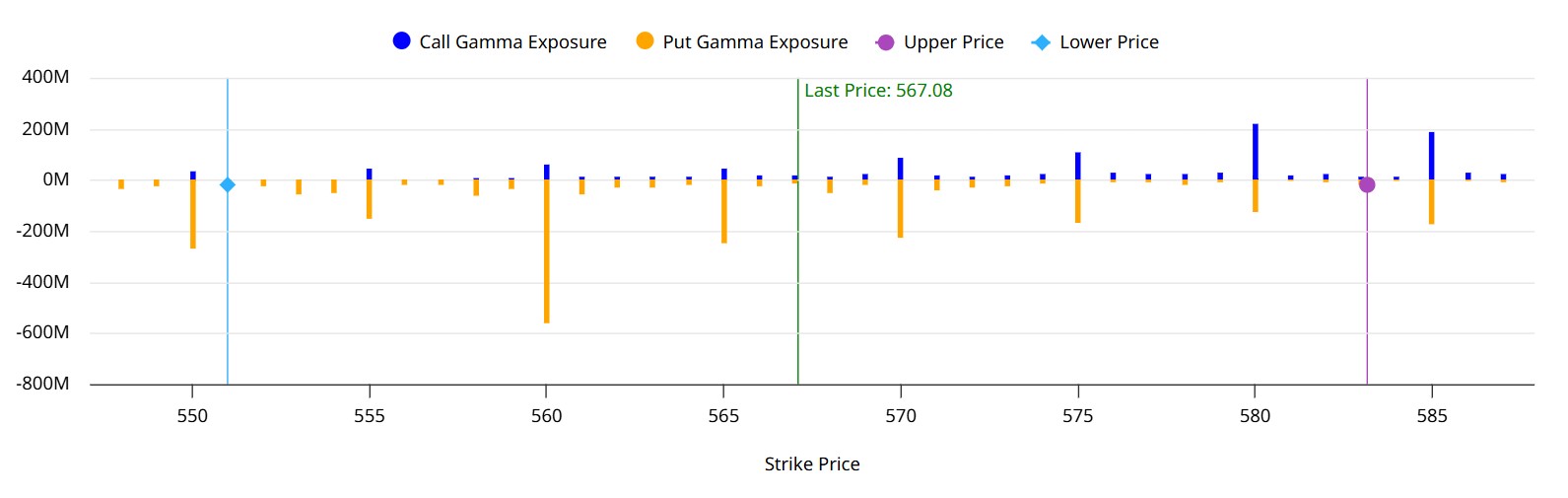1568x498 pixels.
Task: Click the Strike Price axis title
Action: click(x=812, y=464)
